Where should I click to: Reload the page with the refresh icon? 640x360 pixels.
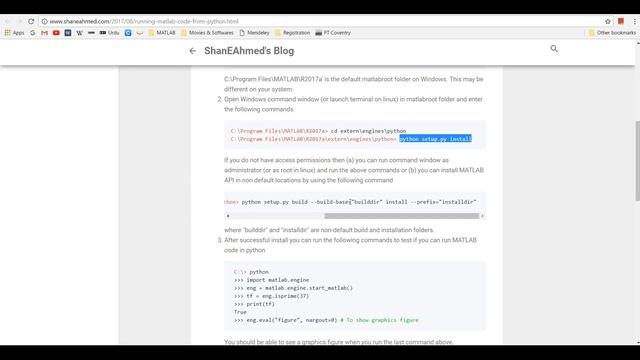coord(31,21)
